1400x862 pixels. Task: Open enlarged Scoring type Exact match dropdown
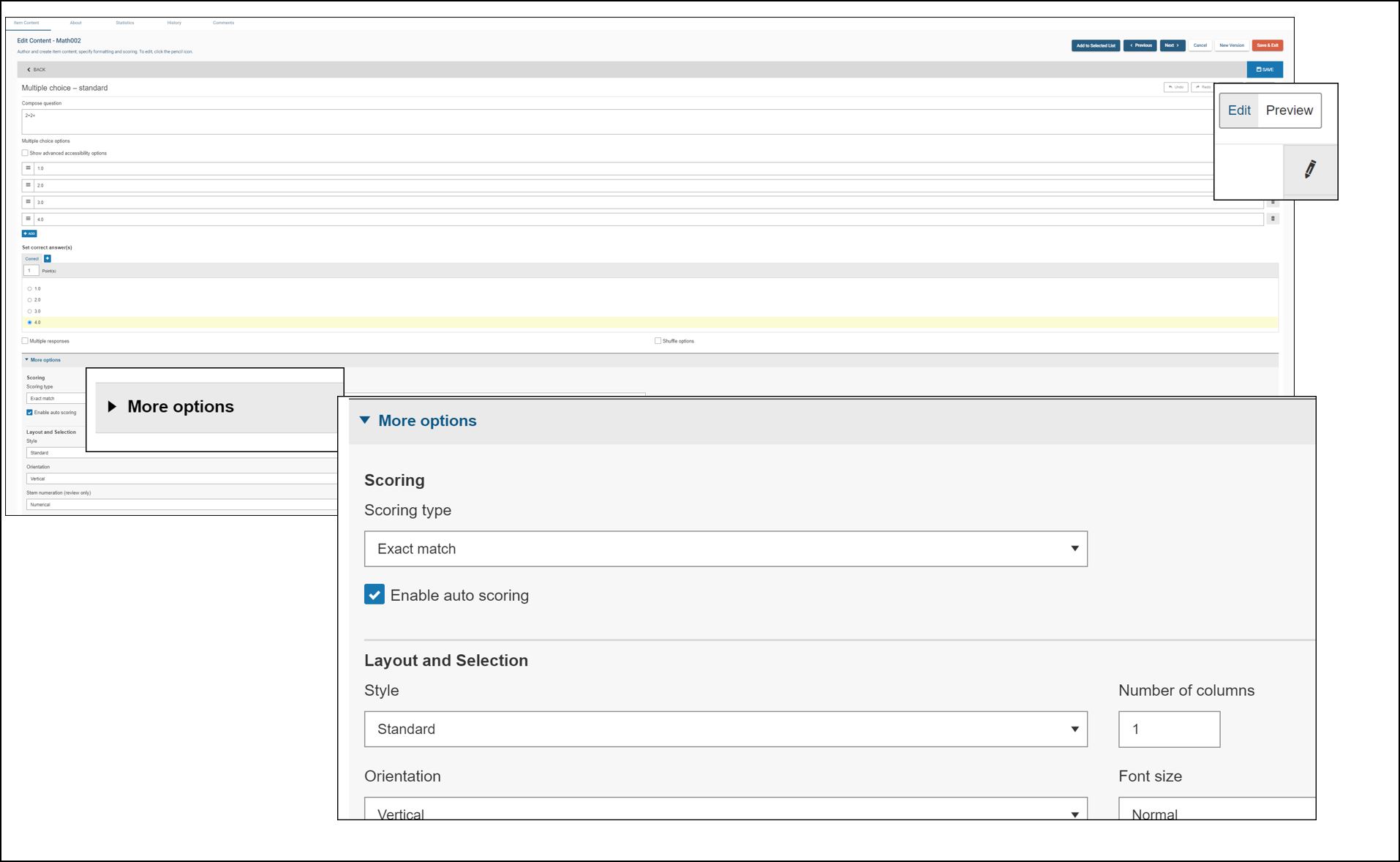(726, 549)
